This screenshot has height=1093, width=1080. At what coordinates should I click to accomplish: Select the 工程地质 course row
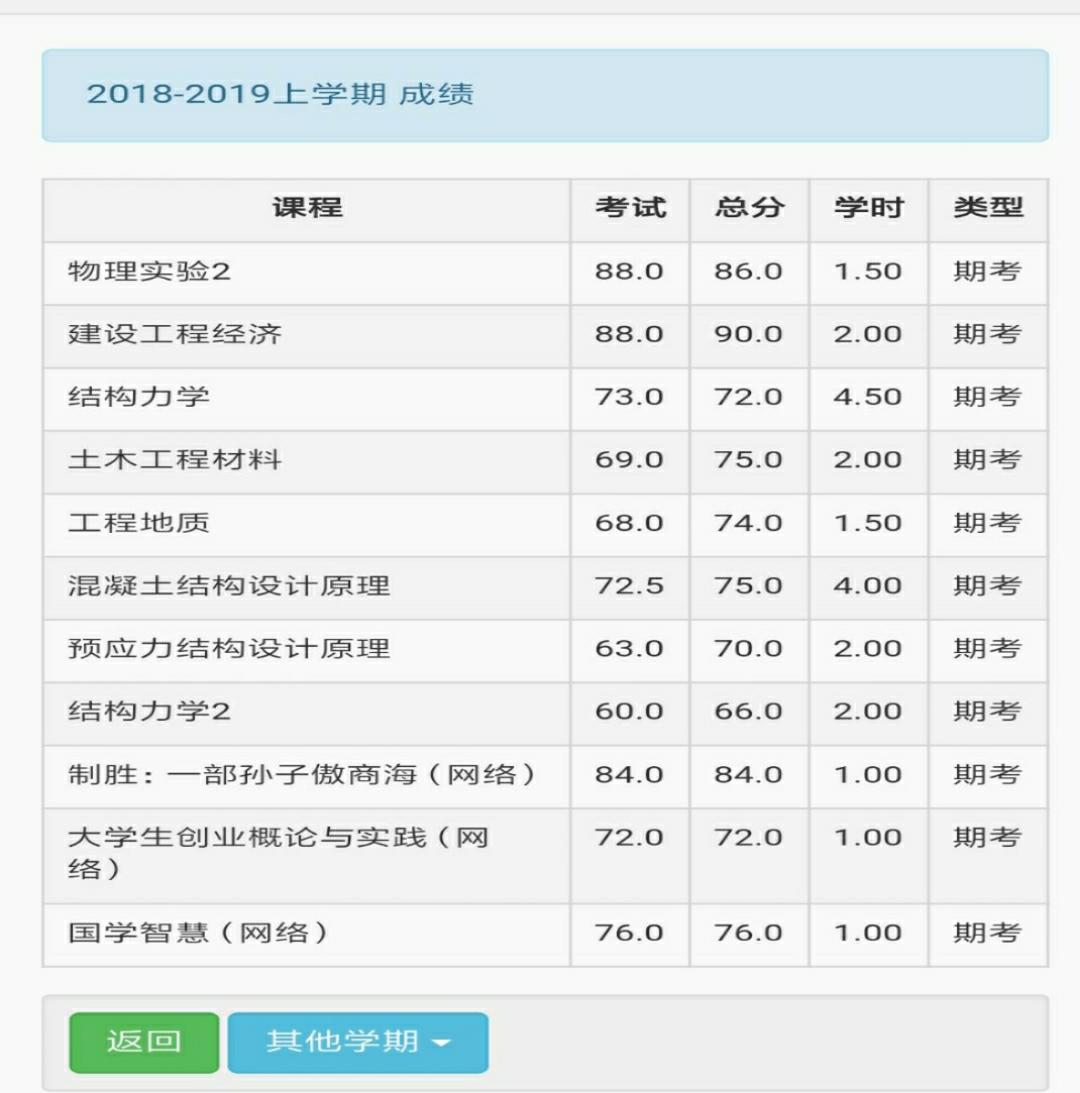[x=139, y=523]
